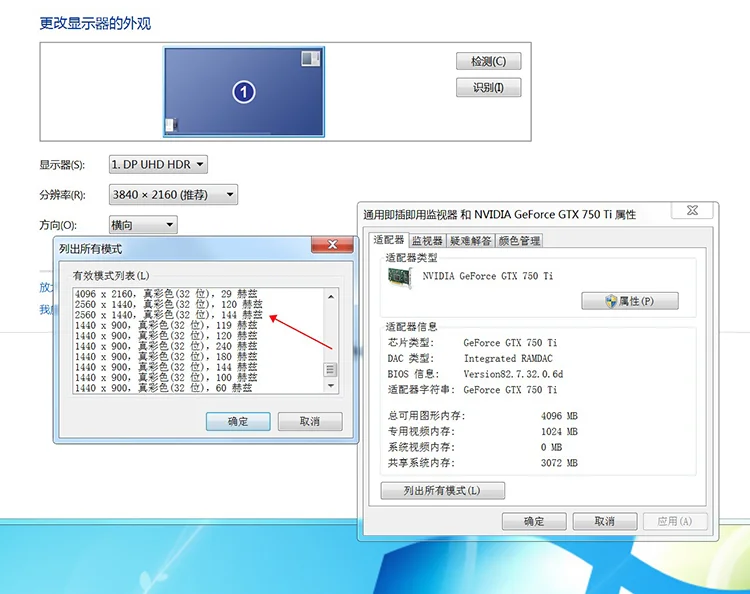Screen dimensions: 750x594
Task: Click mode list scrollbar down arrow
Action: (331, 385)
